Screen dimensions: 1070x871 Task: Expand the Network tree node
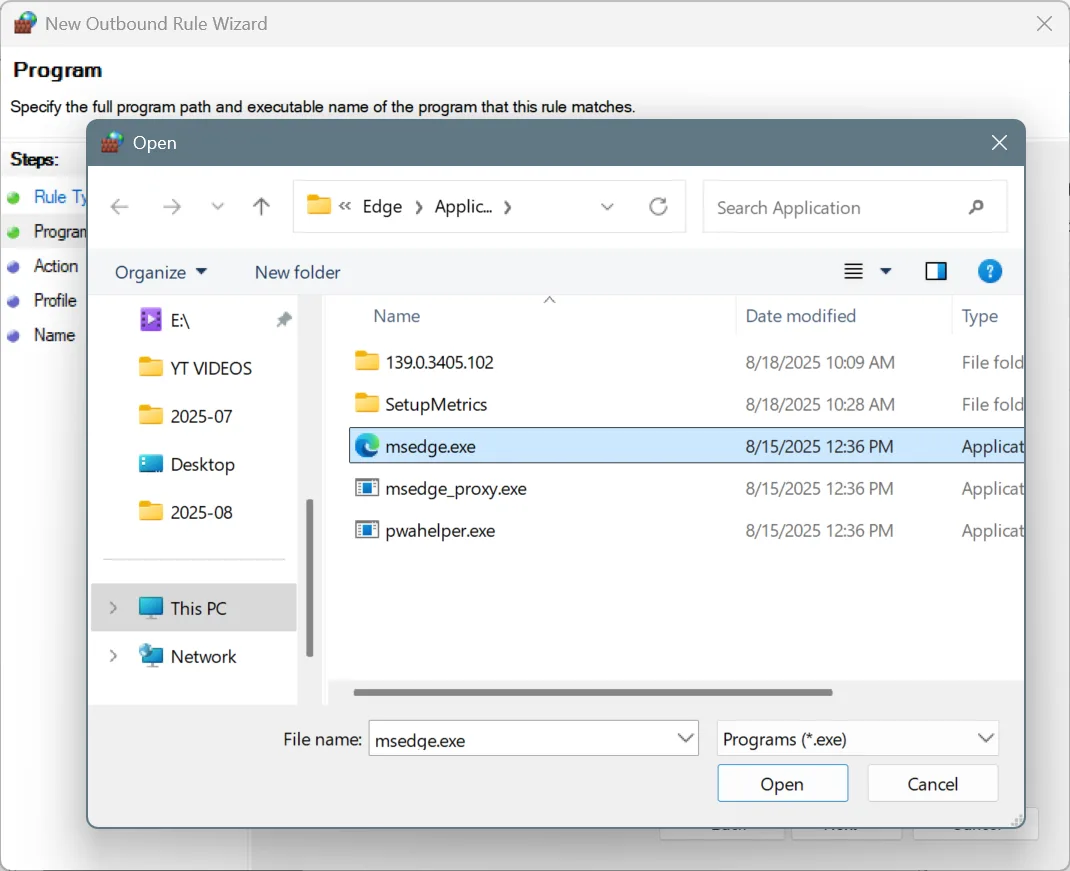113,656
